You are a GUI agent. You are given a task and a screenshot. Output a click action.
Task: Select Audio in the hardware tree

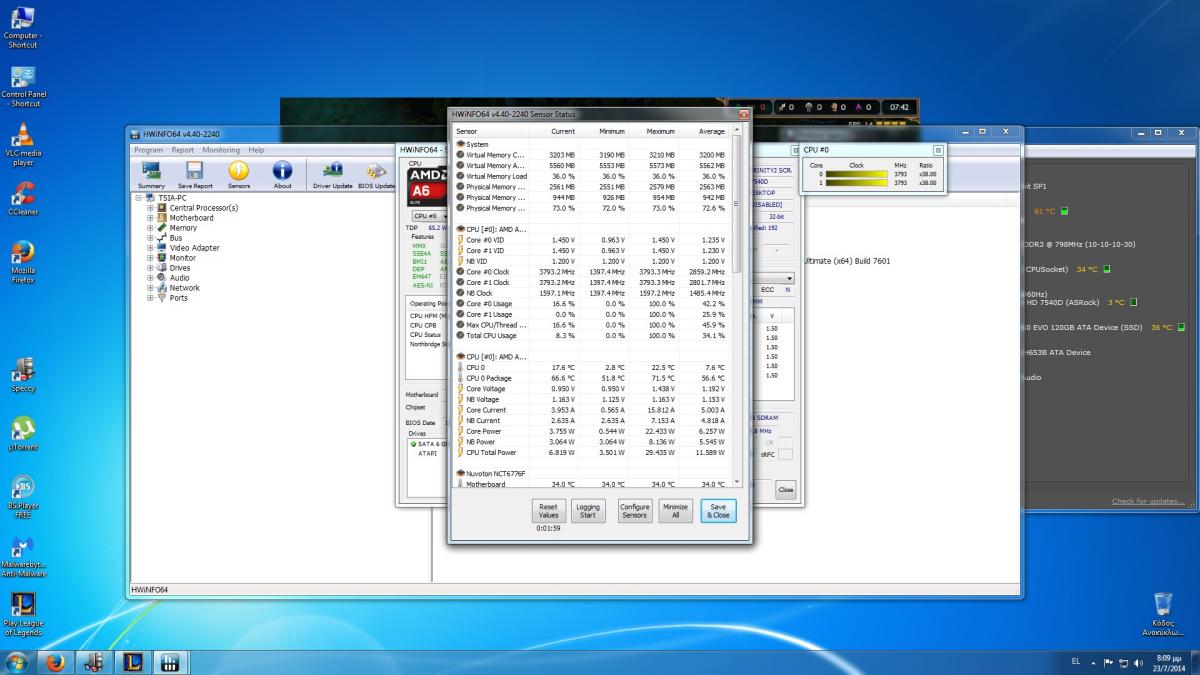click(x=179, y=278)
